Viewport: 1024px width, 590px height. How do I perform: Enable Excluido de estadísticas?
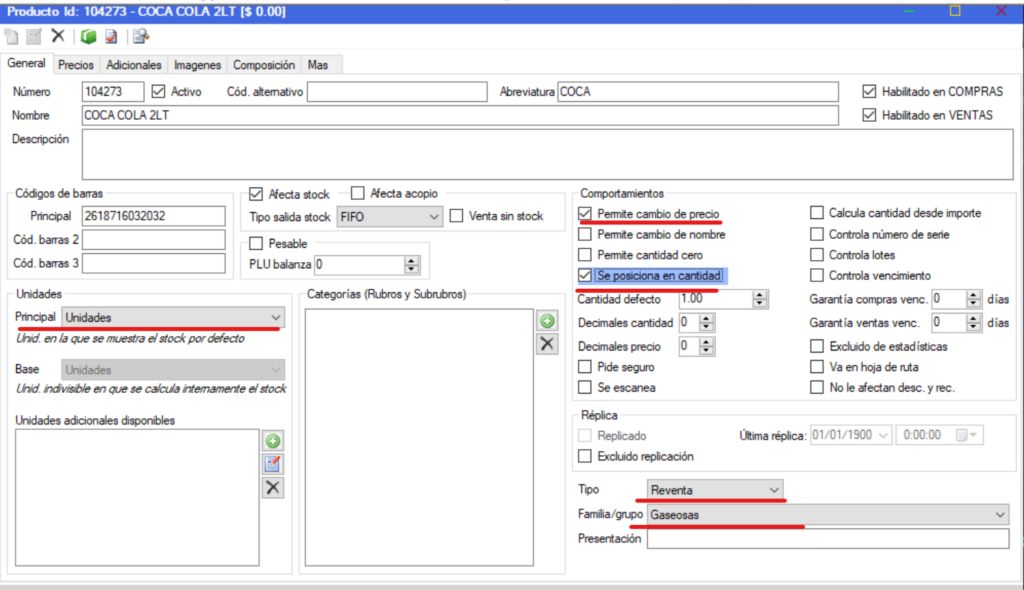click(x=816, y=346)
